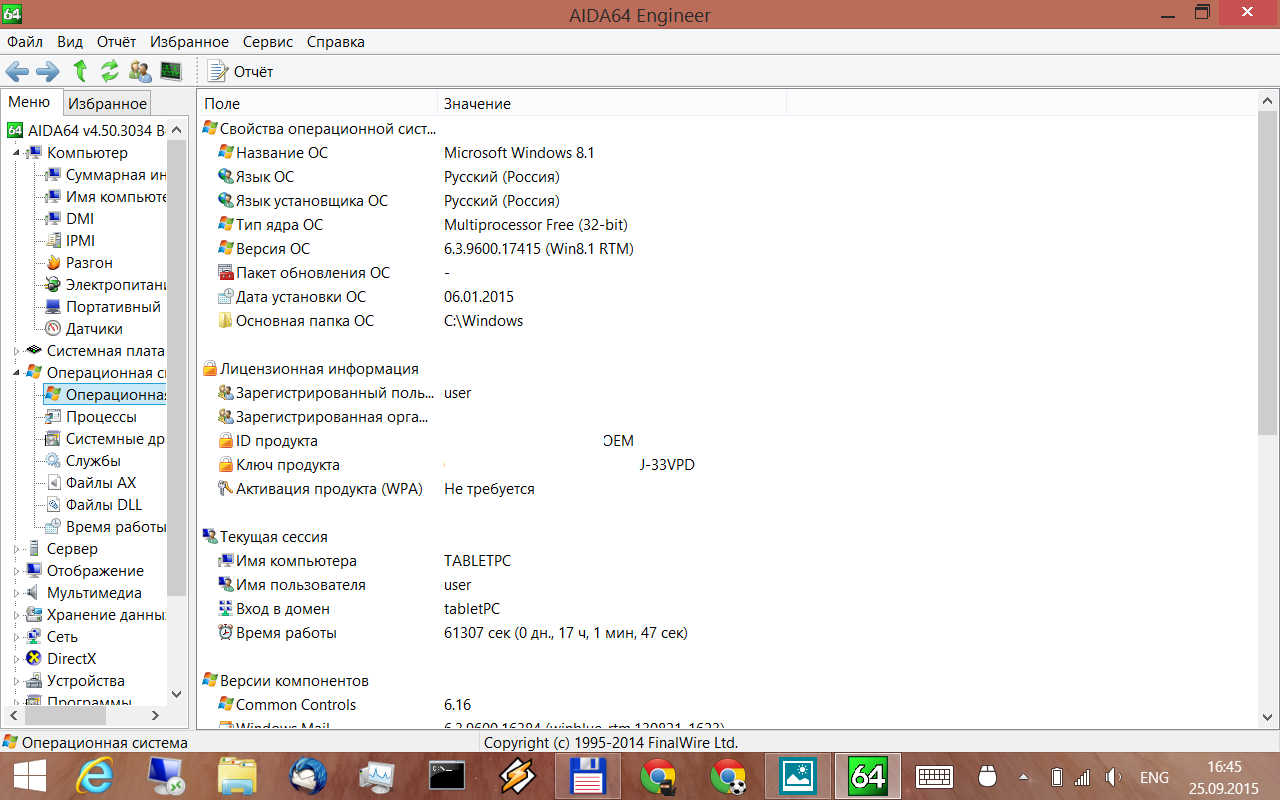This screenshot has width=1280, height=800.
Task: Click the two-people icon in the toolbar
Action: [x=141, y=71]
